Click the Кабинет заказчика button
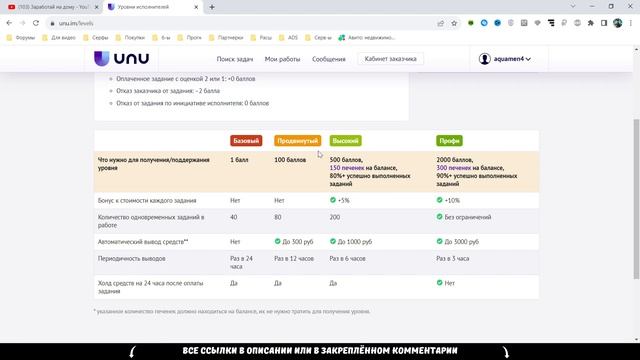640x360 pixels. click(391, 59)
